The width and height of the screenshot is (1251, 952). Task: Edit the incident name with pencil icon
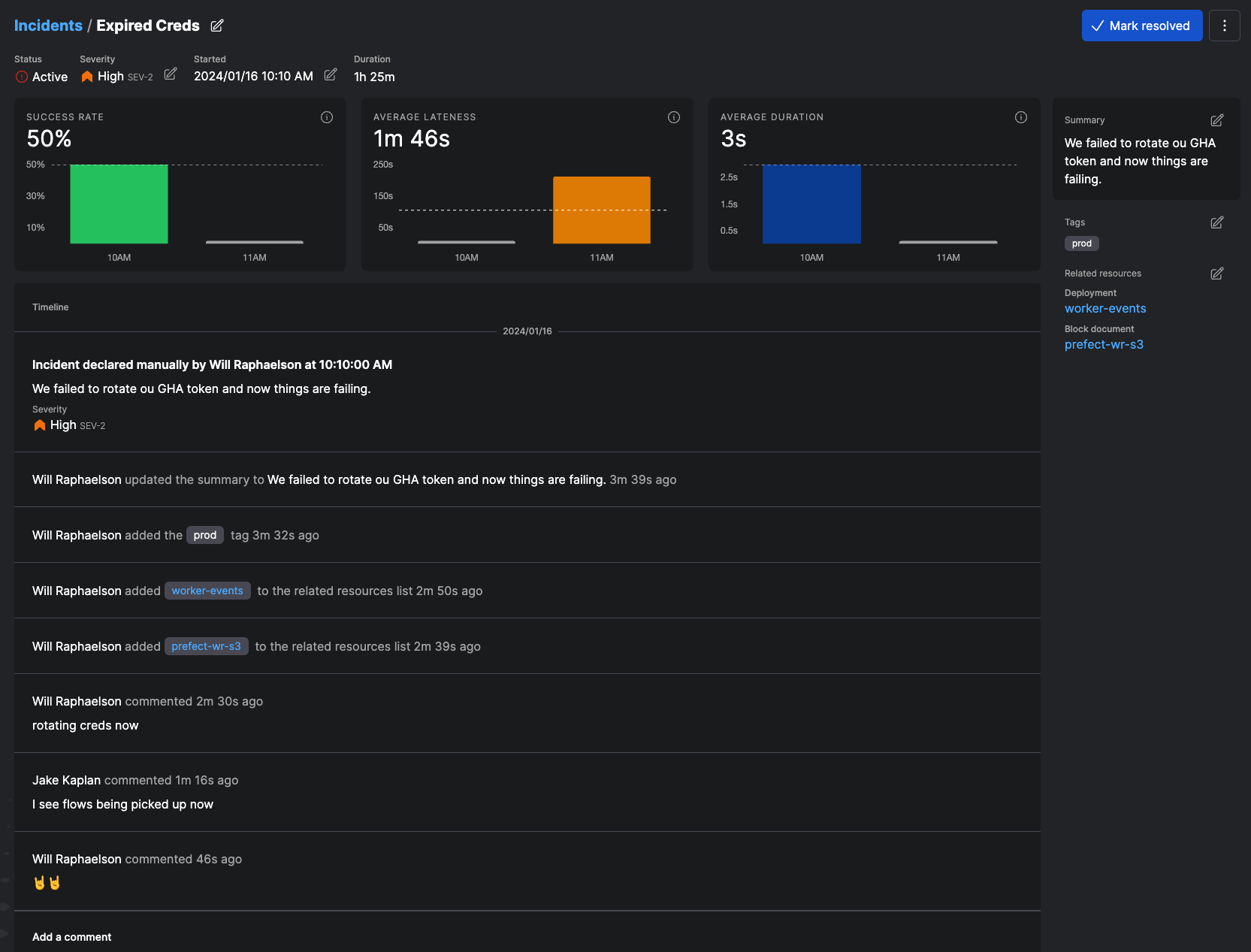pos(217,26)
